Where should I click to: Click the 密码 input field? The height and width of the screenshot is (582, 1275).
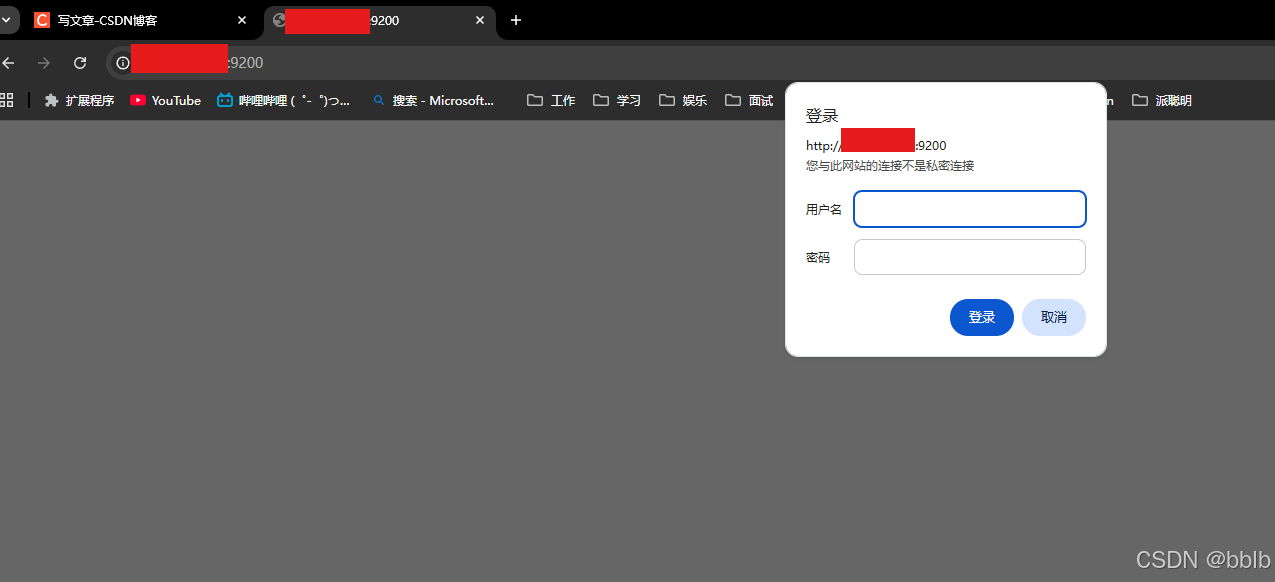pos(970,257)
